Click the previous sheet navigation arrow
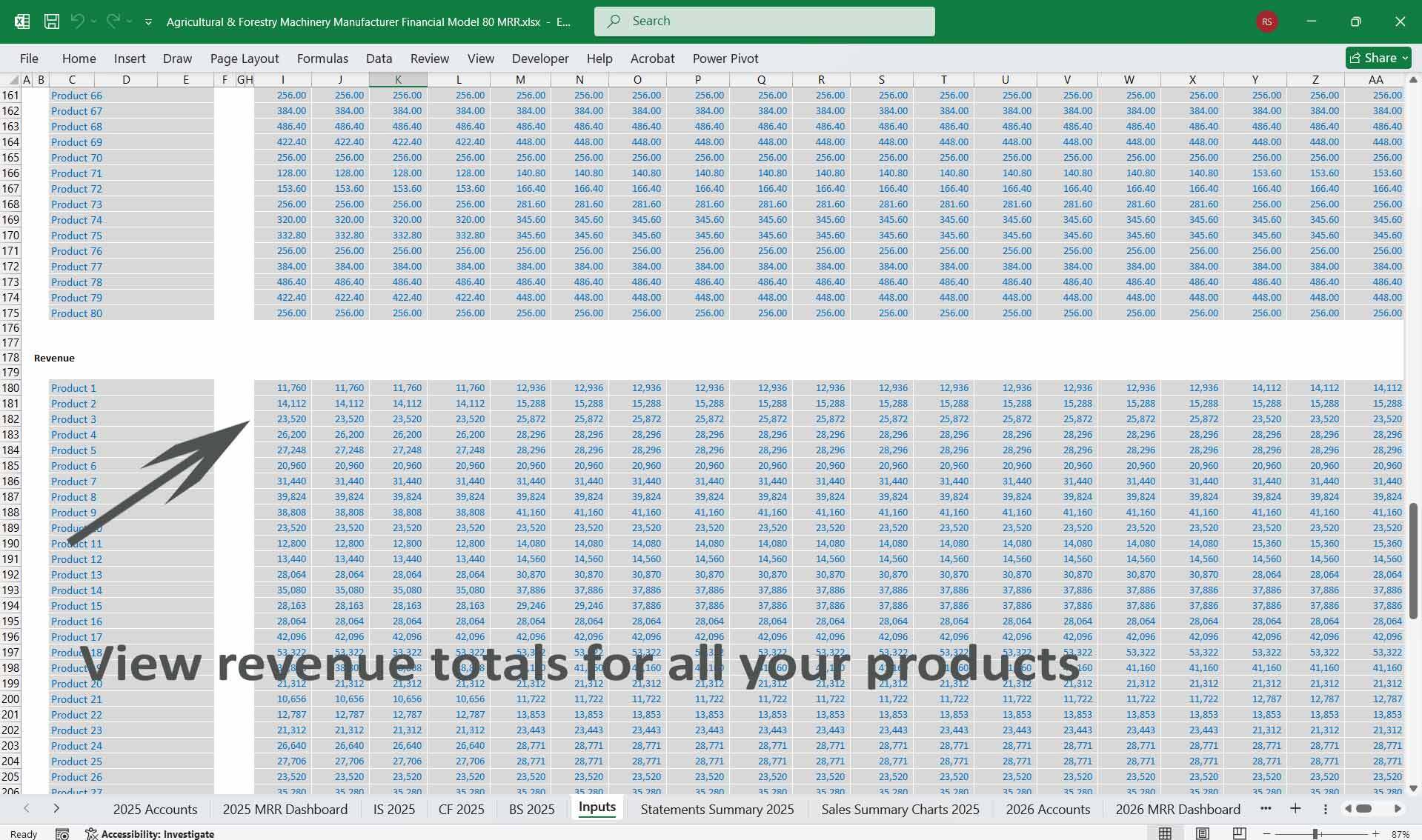1422x840 pixels. click(27, 808)
